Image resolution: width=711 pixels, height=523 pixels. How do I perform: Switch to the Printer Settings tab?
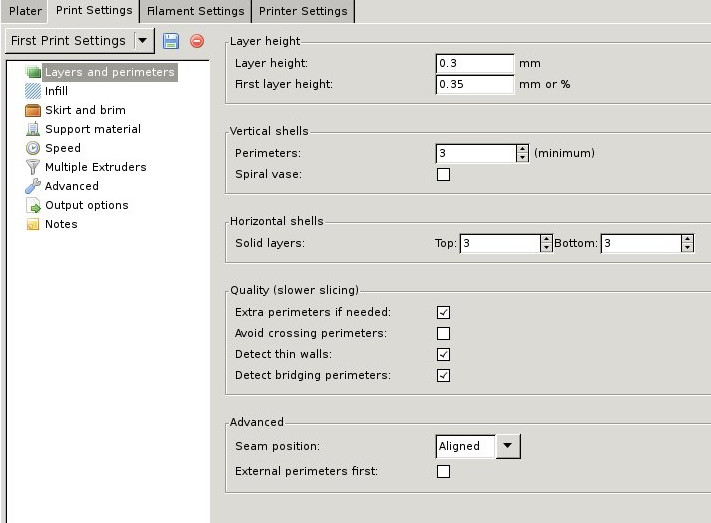(303, 11)
